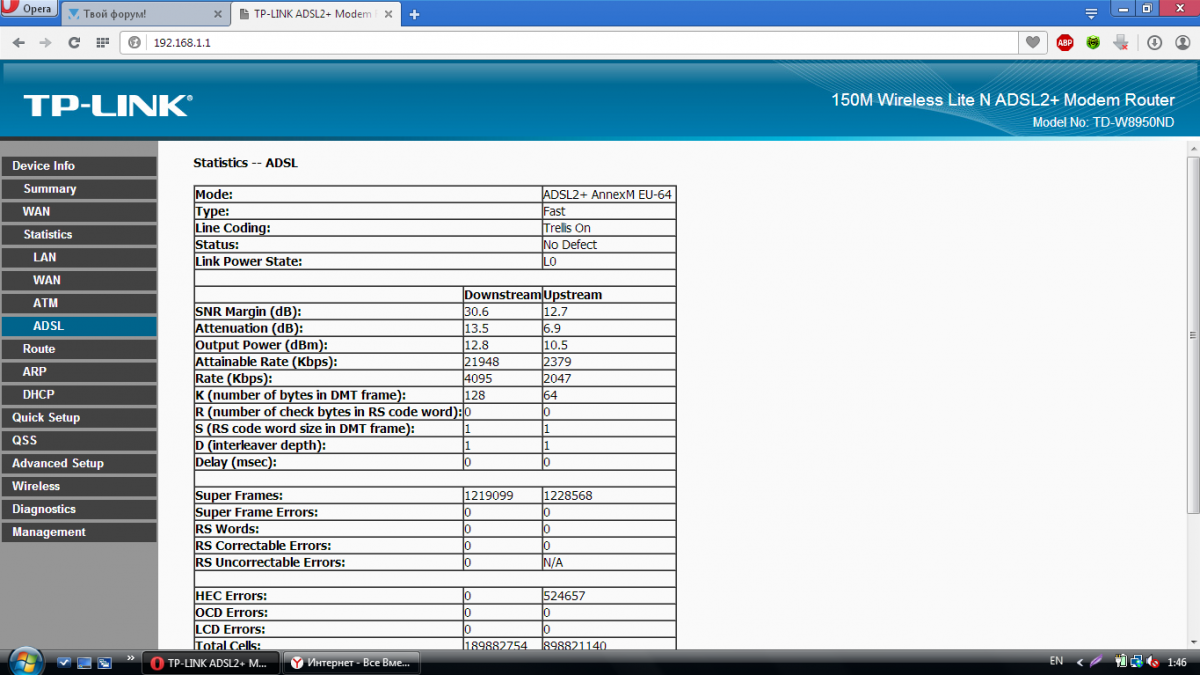Reload the router page

pos(73,43)
